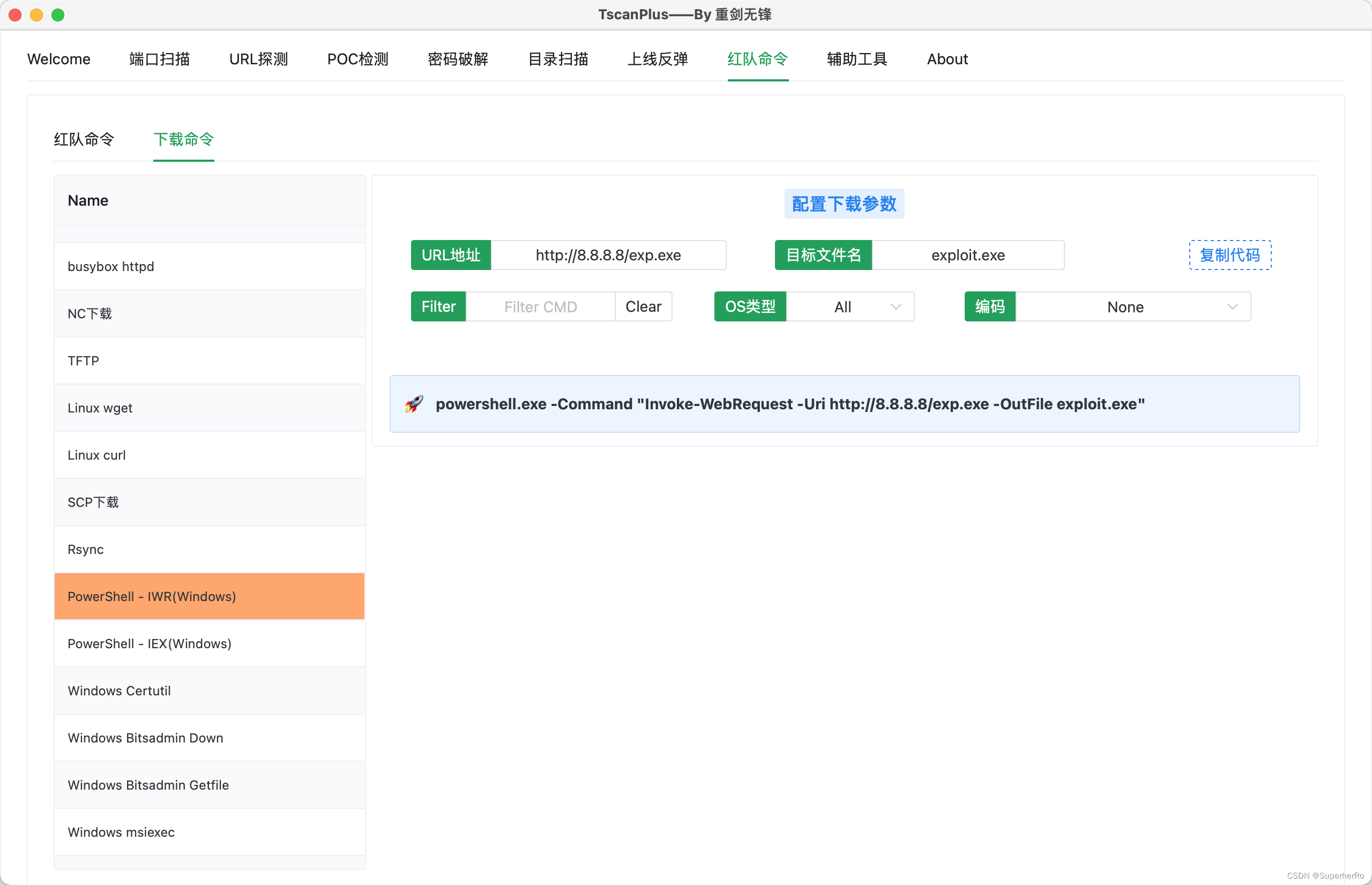Select the Windows Certutil download method
The width and height of the screenshot is (1372, 885).
tap(119, 691)
